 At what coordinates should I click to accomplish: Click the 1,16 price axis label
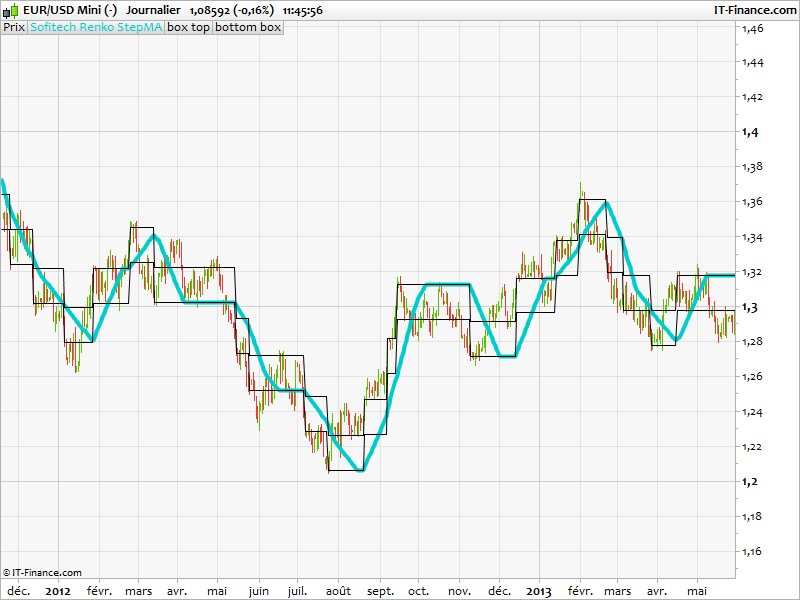pos(753,552)
